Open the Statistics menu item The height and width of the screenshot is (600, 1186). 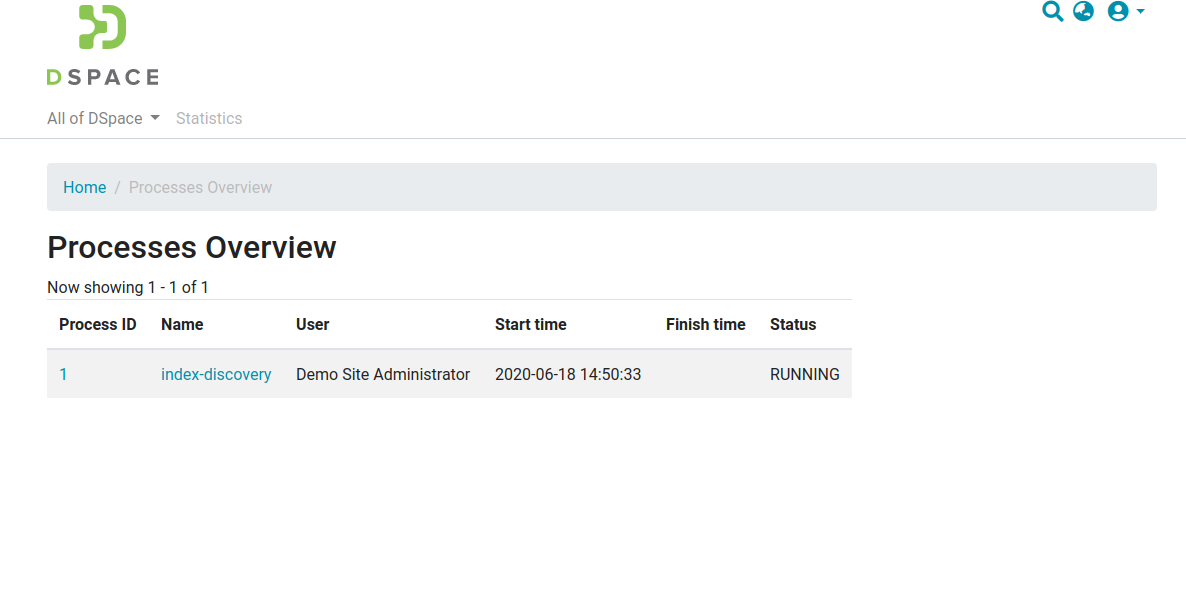(209, 118)
